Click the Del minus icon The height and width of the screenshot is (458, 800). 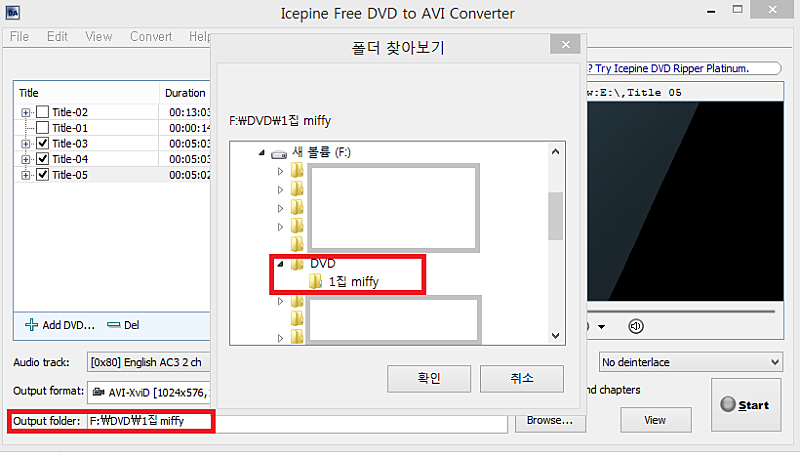click(x=113, y=325)
